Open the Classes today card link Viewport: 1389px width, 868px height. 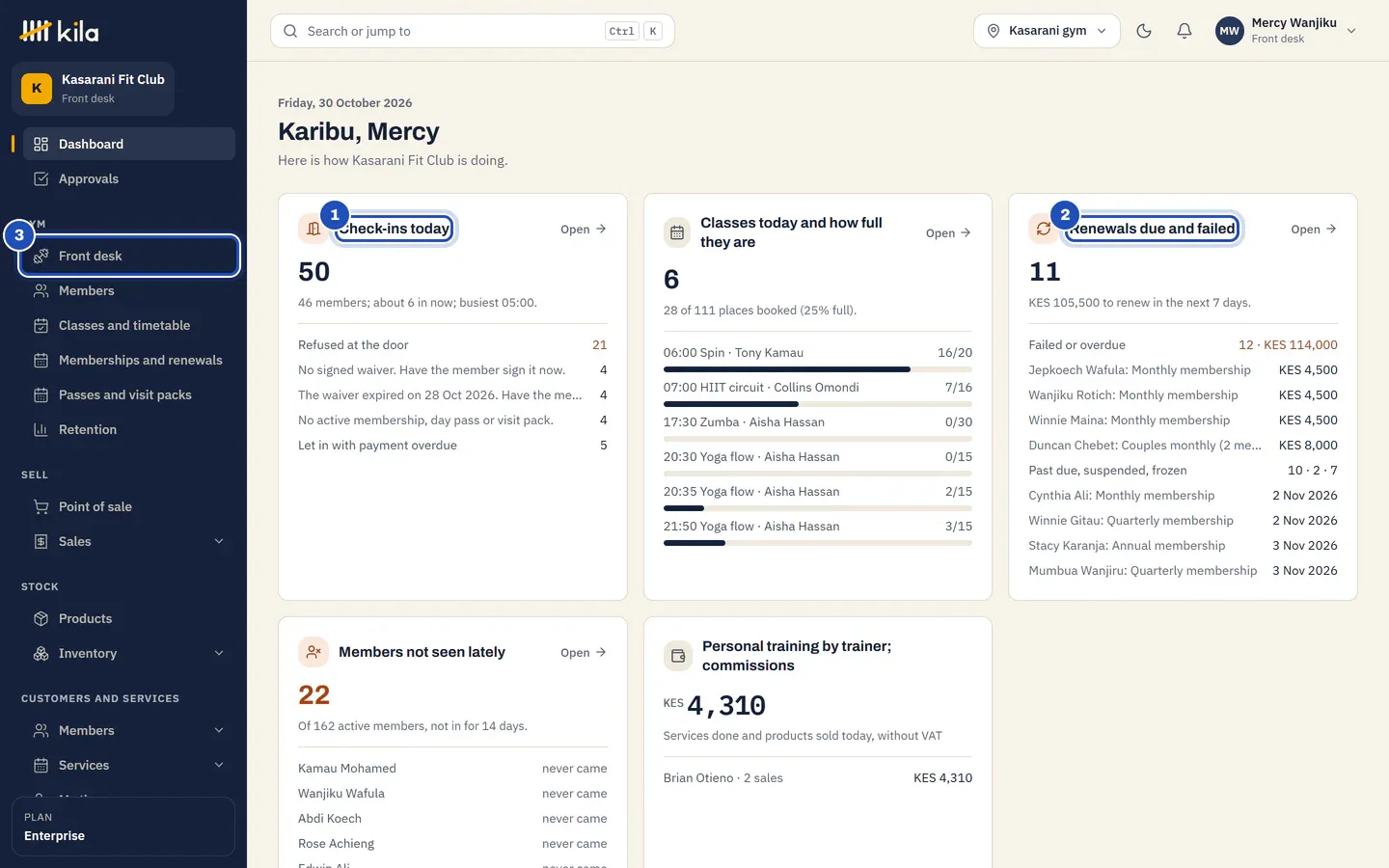click(x=948, y=232)
